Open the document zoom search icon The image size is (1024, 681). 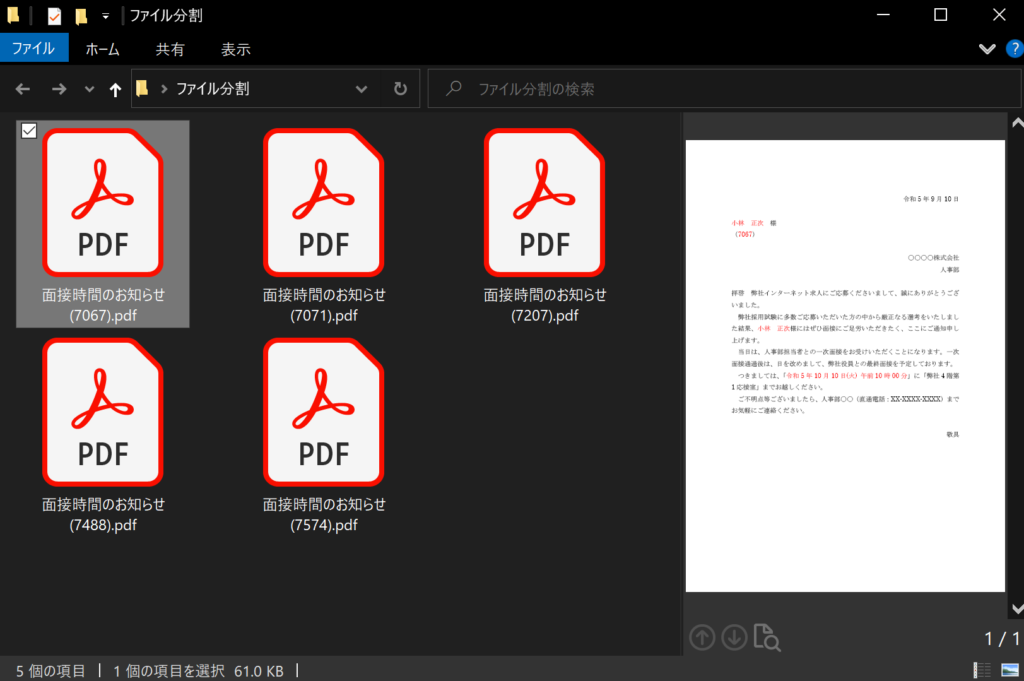click(767, 637)
